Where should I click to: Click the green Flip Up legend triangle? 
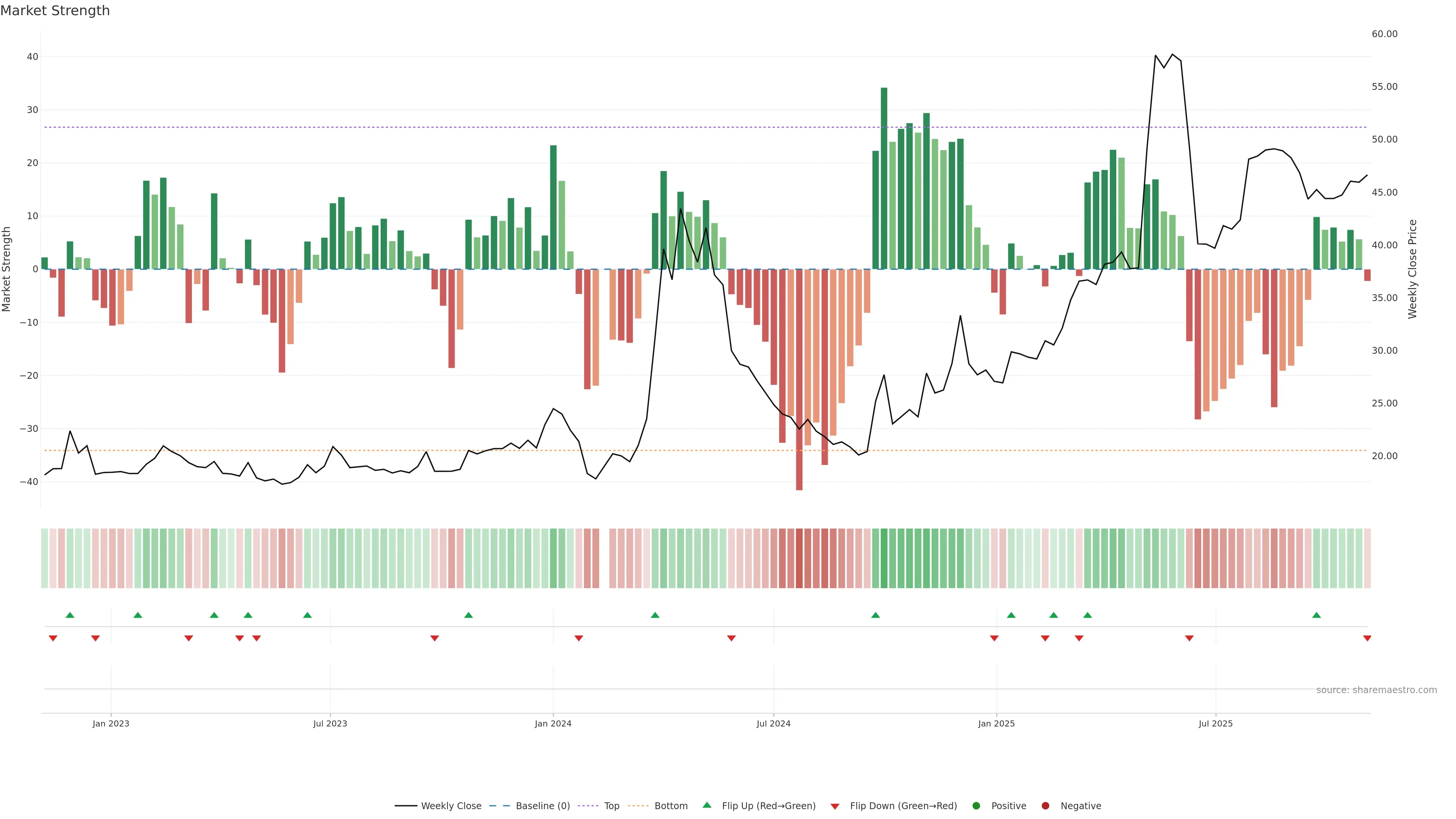click(706, 805)
